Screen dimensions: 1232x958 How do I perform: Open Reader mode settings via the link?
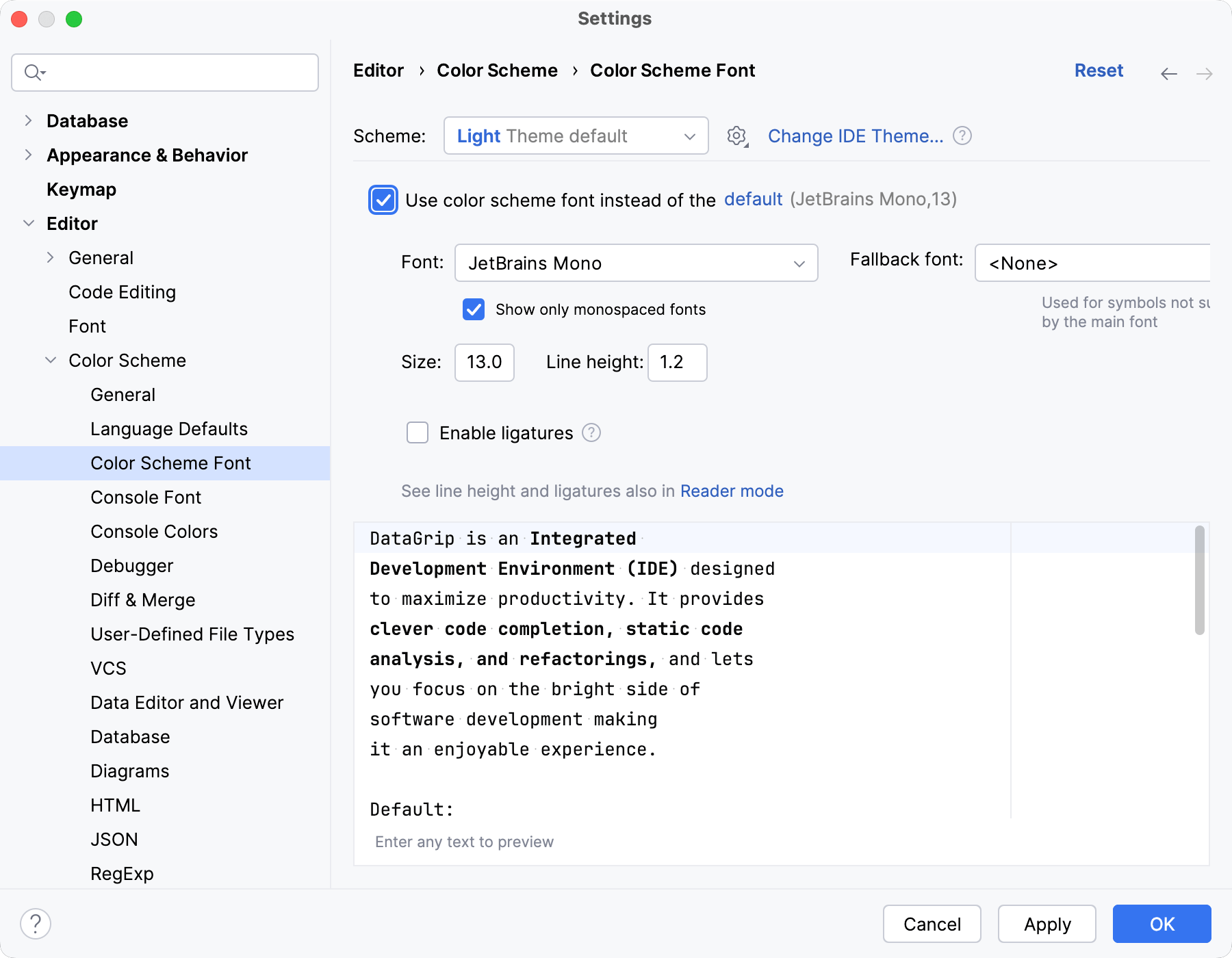pos(732,491)
